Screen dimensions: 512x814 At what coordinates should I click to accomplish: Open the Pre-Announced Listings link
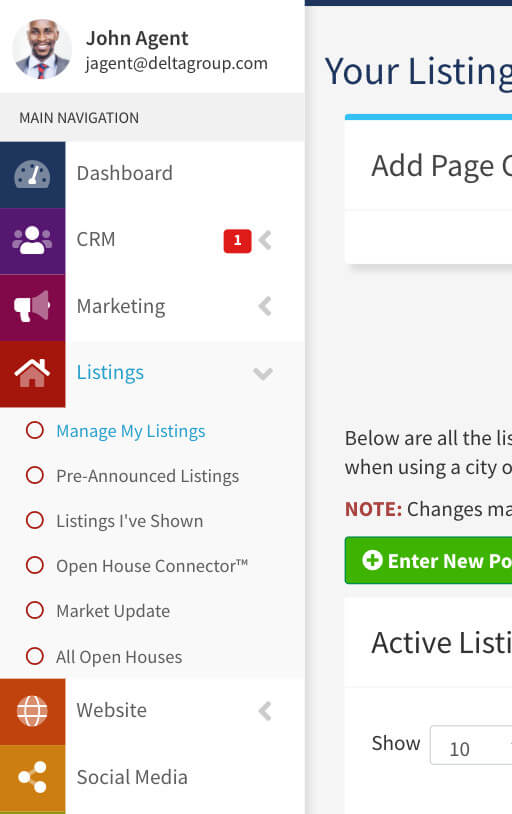pyautogui.click(x=147, y=476)
